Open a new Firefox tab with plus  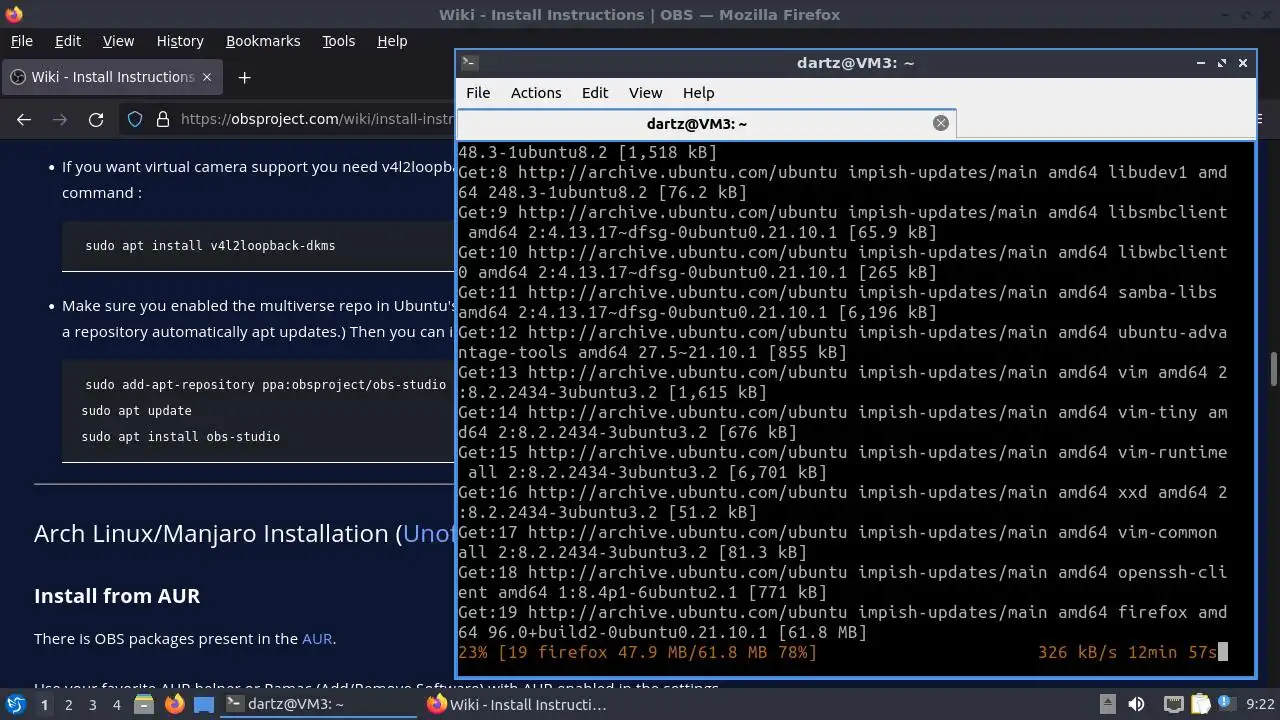[x=244, y=77]
